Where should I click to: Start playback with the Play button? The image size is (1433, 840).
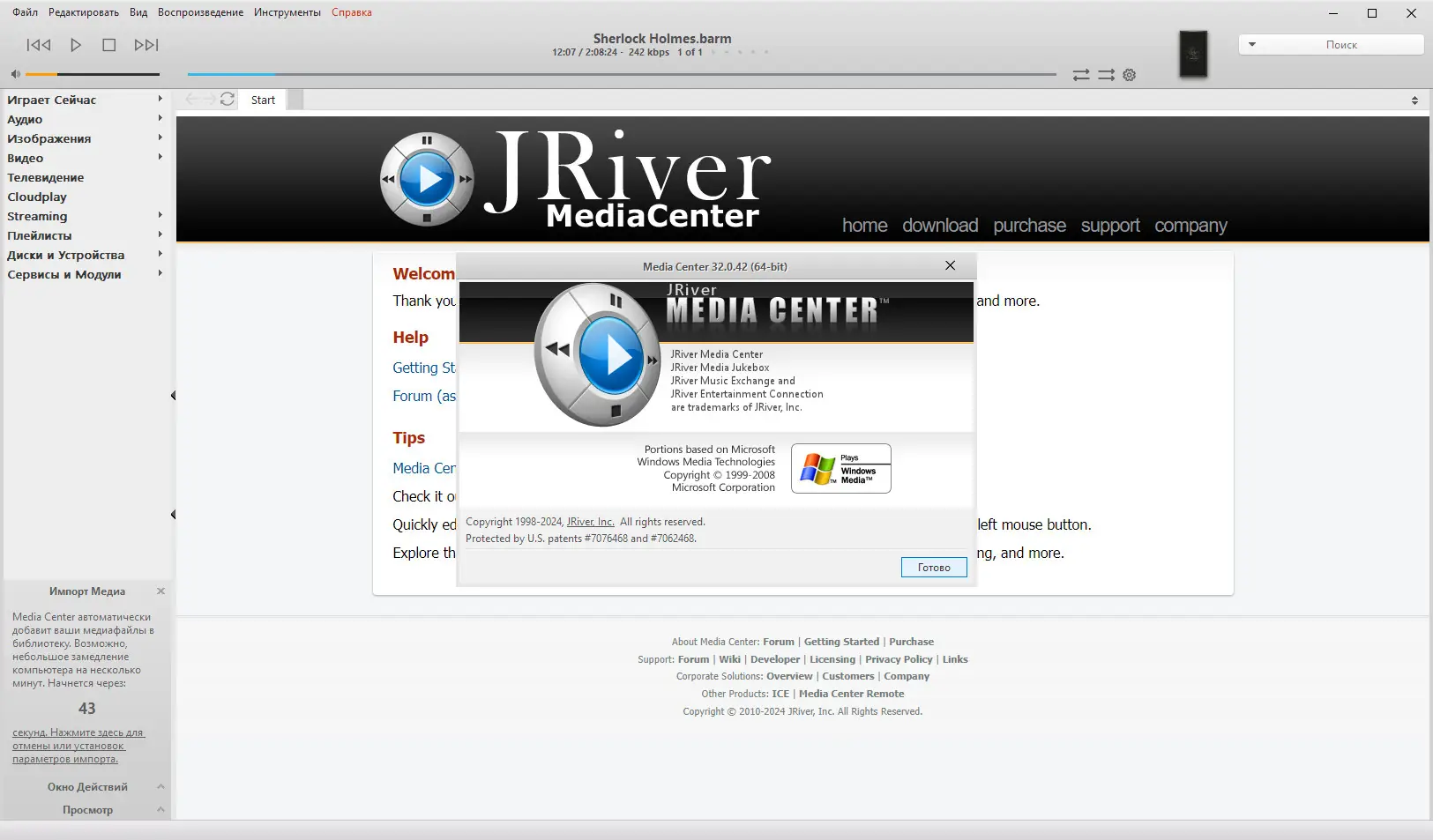coord(76,45)
